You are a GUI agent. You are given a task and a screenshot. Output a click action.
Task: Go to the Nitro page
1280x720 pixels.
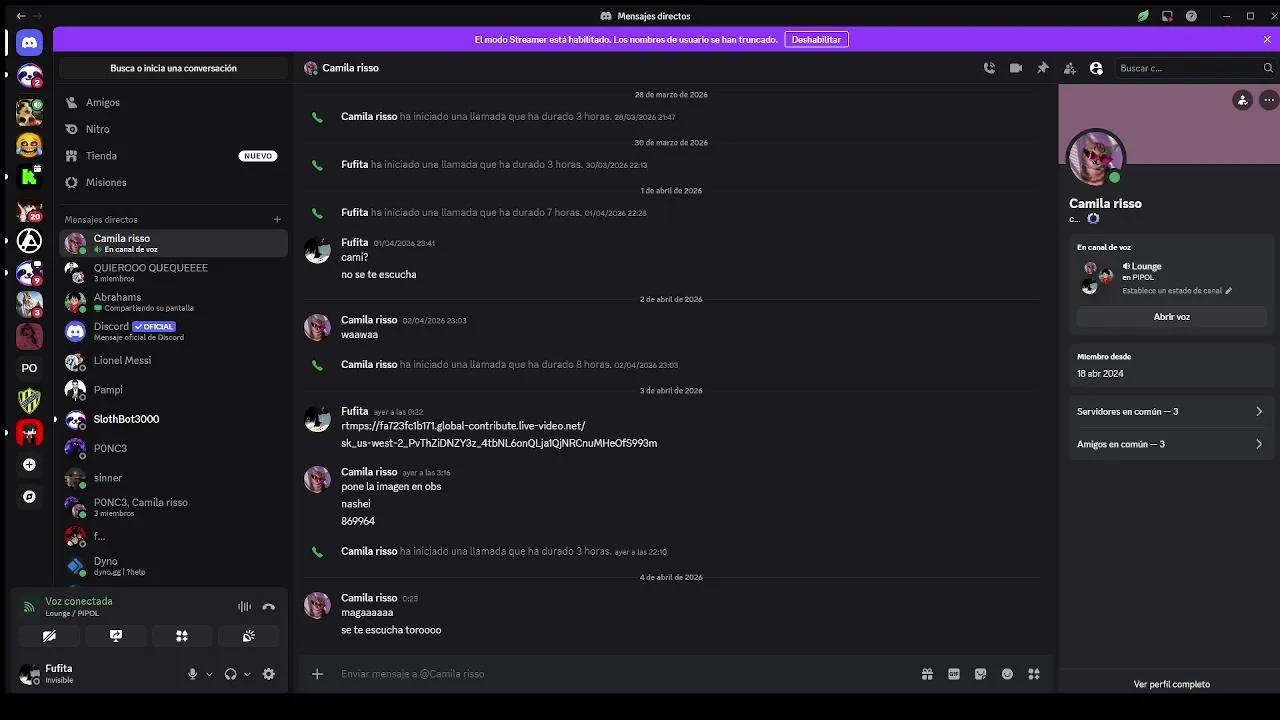97,129
